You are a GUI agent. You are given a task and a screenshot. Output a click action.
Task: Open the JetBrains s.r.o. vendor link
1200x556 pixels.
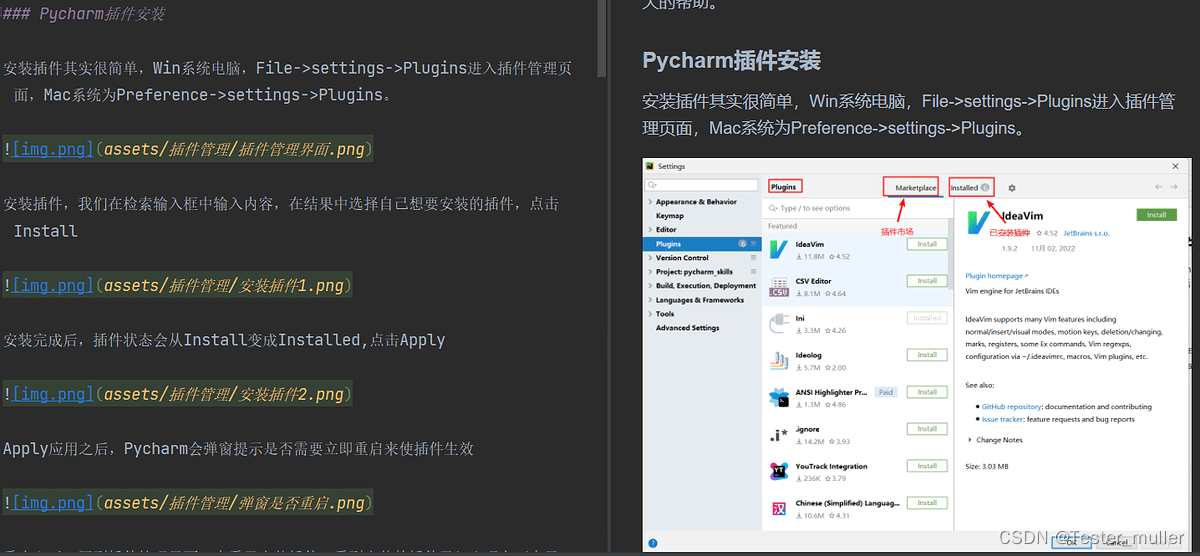coord(1086,234)
